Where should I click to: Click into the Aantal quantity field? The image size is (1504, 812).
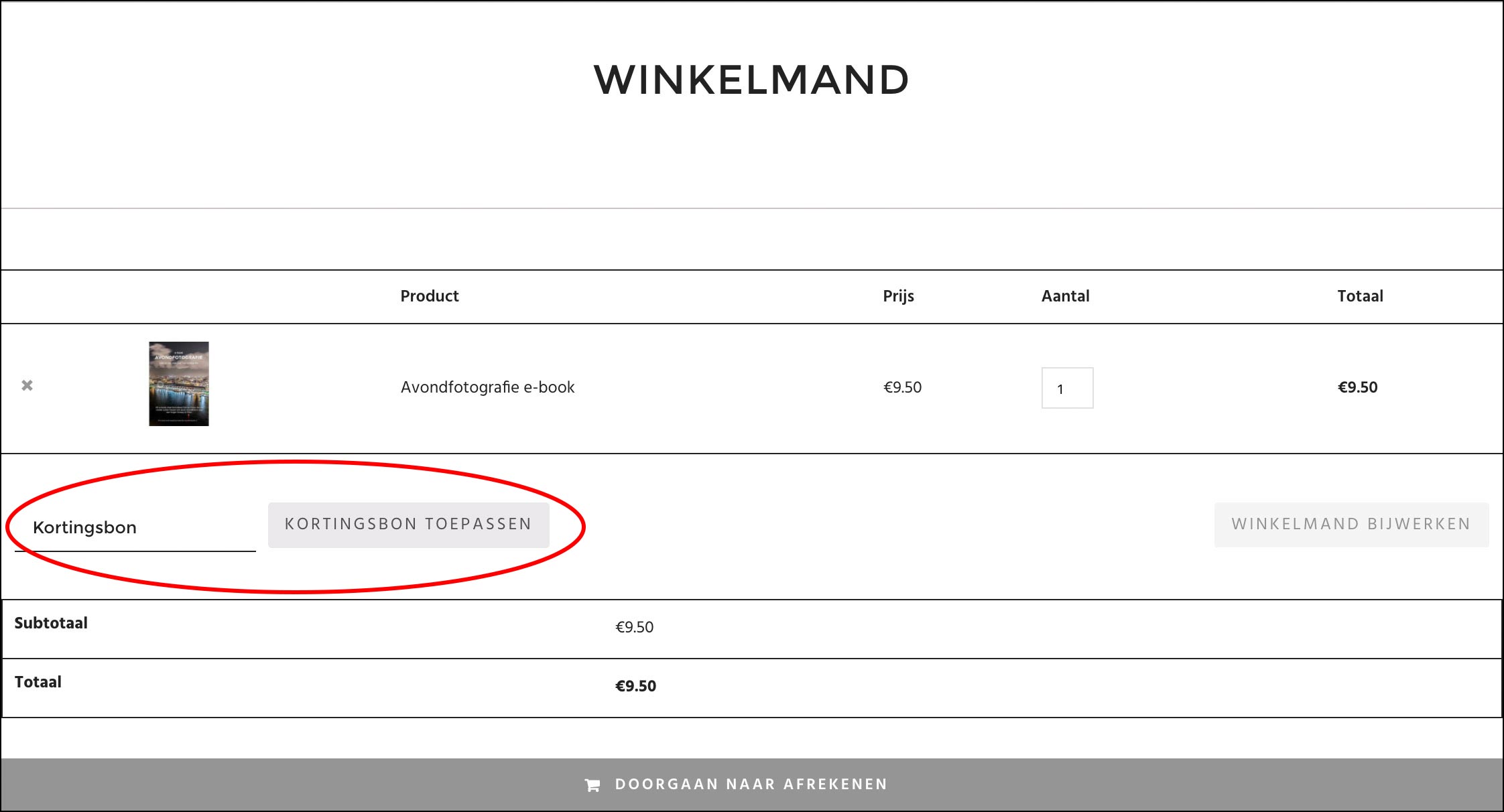pyautogui.click(x=1067, y=388)
